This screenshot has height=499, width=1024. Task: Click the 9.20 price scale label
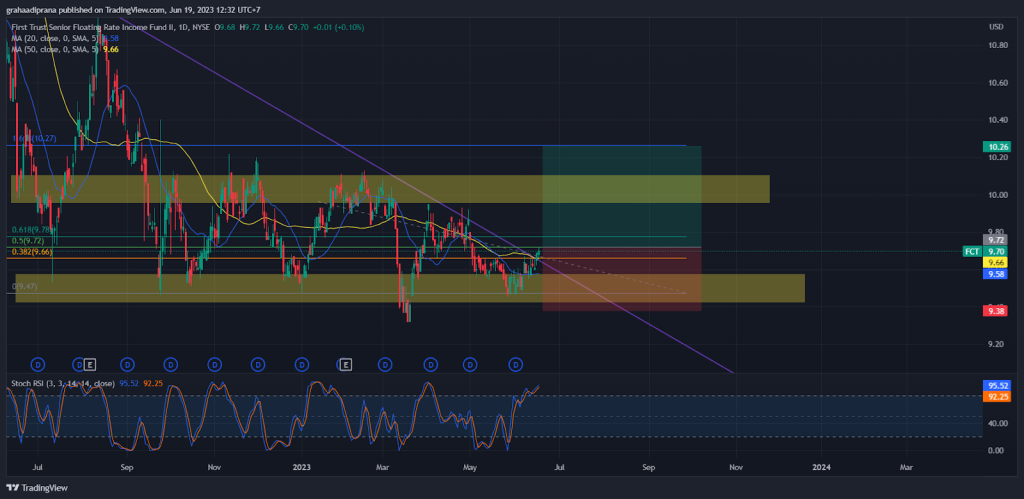point(997,344)
